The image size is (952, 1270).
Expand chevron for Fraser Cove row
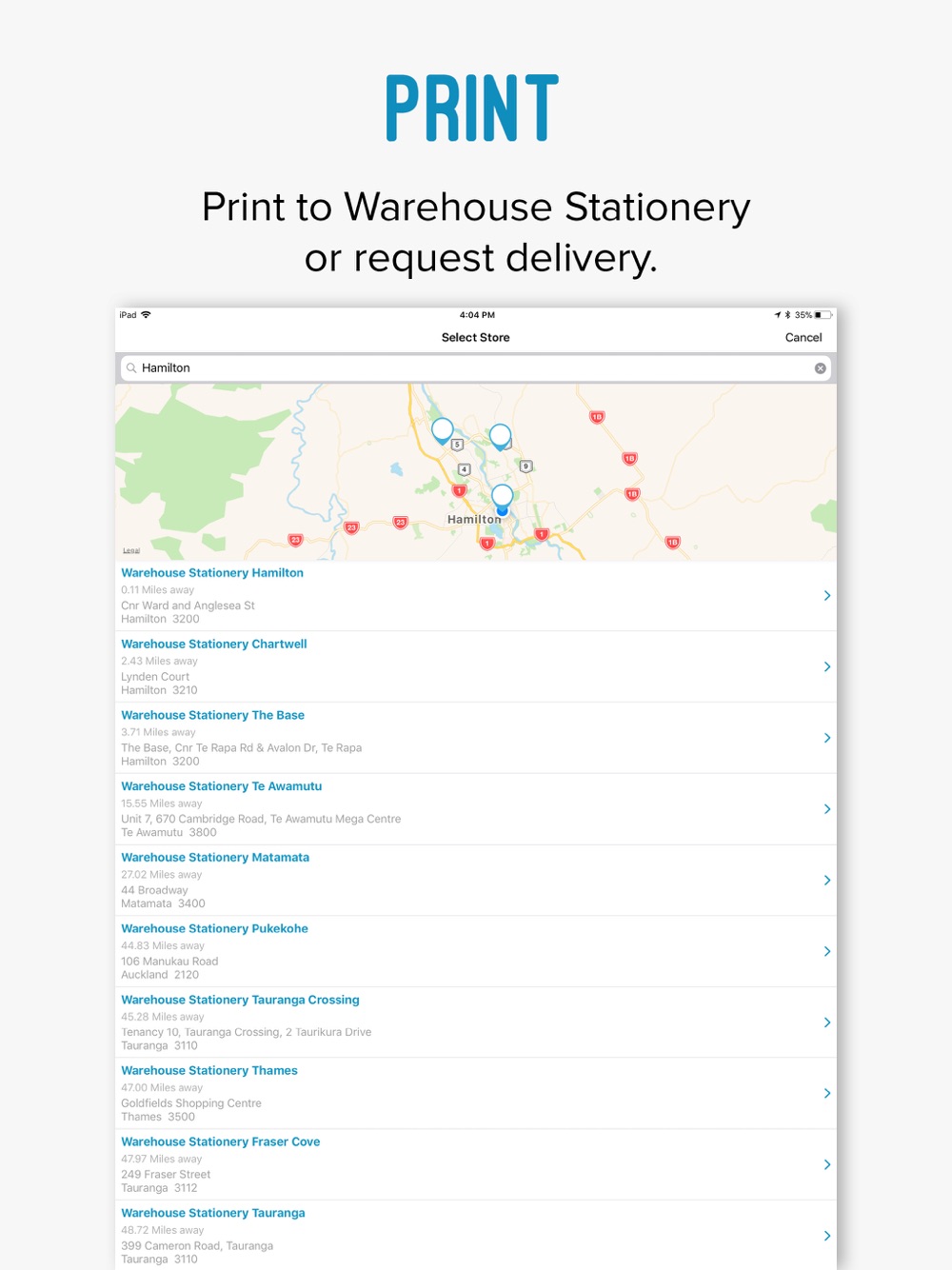[827, 1164]
